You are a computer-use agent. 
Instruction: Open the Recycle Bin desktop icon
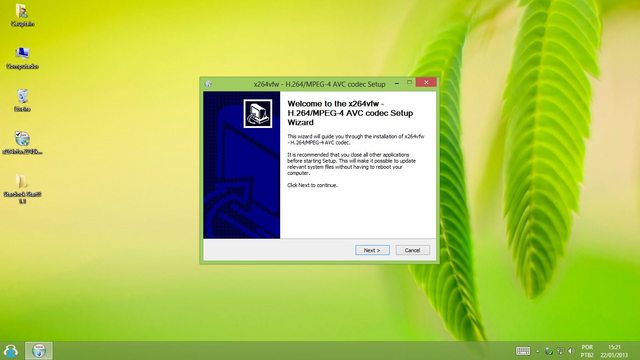coord(22,100)
